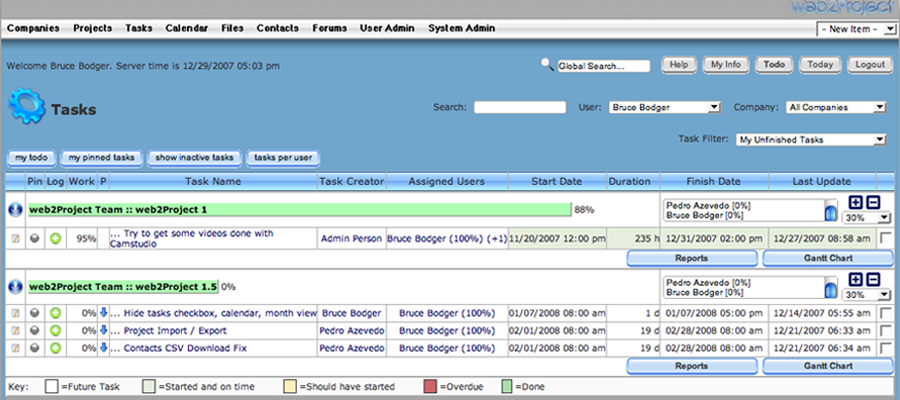Edit the Hide tasks checkbox task
The height and width of the screenshot is (400, 900).
click(15, 313)
